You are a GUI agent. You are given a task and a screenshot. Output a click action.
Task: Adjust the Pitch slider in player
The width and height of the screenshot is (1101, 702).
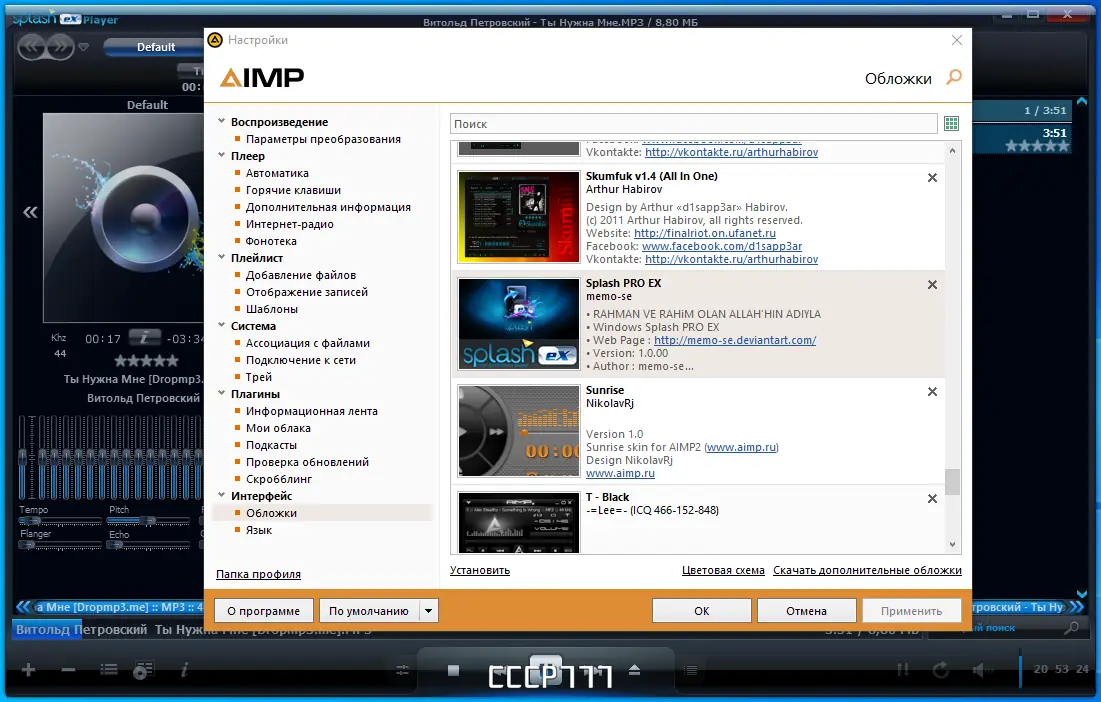coord(147,521)
